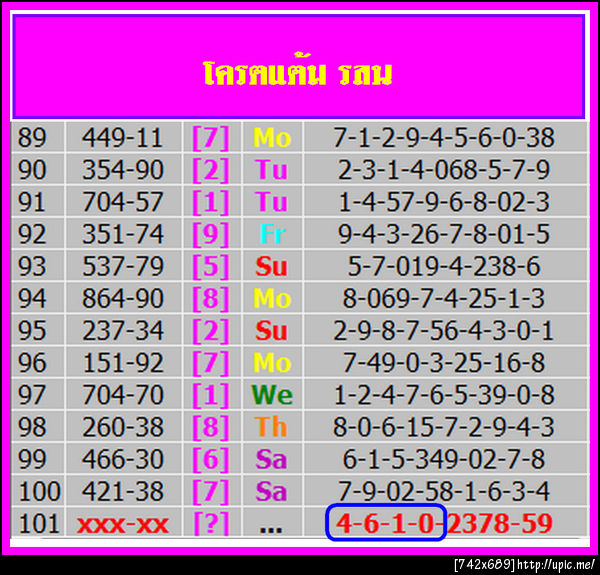Click the result 704-57
600x575 pixels.
(122, 202)
